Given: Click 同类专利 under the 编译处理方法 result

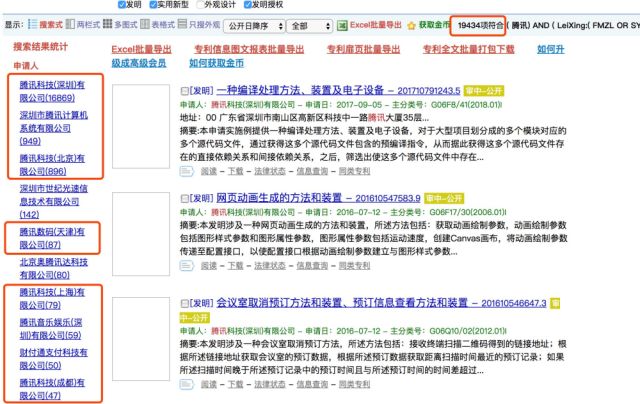Looking at the screenshot, I should tap(354, 171).
